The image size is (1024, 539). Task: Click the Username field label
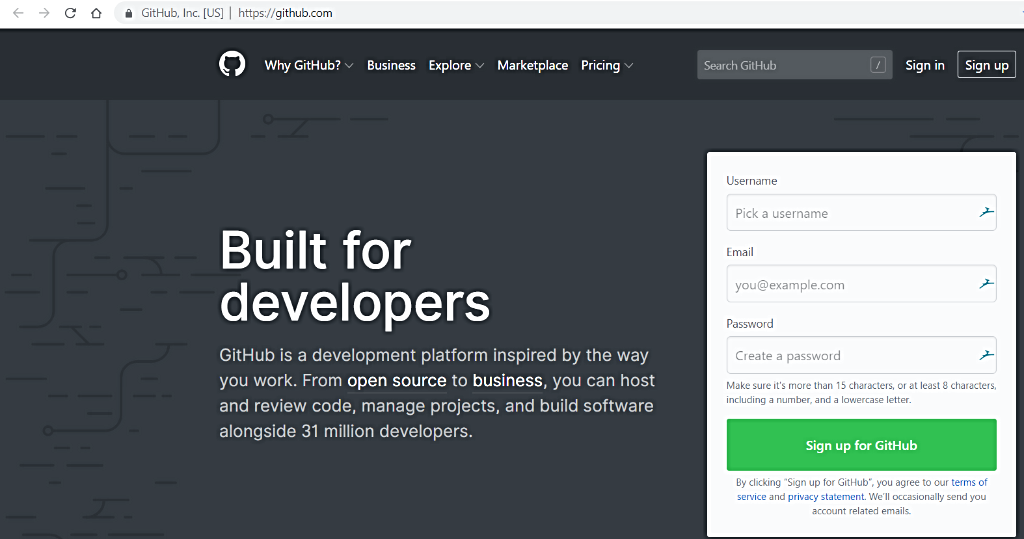(752, 181)
